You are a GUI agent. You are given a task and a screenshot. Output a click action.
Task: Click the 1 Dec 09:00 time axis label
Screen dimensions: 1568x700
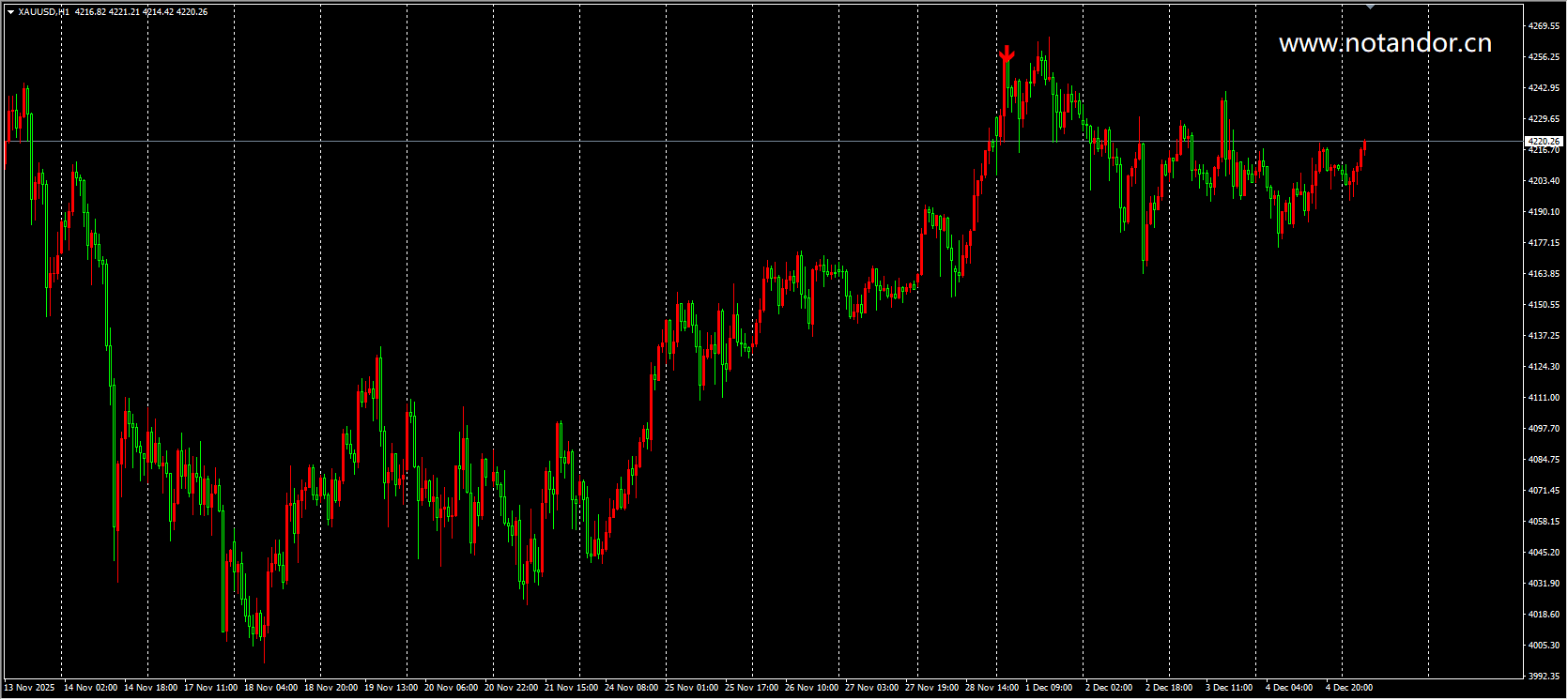[x=1049, y=688]
